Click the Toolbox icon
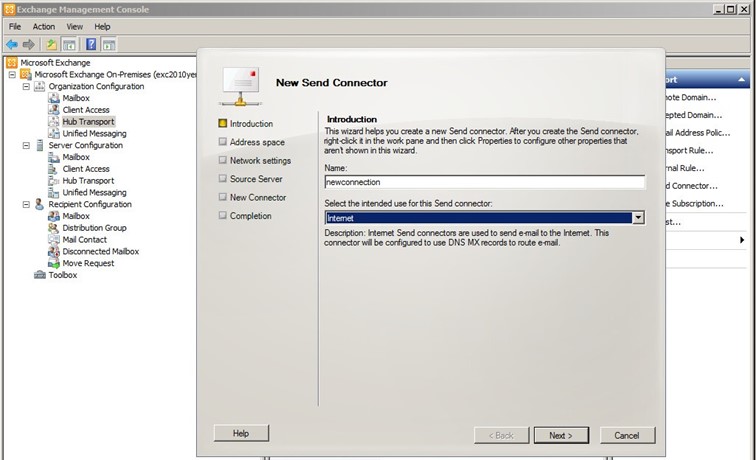The width and height of the screenshot is (756, 460). (40, 275)
